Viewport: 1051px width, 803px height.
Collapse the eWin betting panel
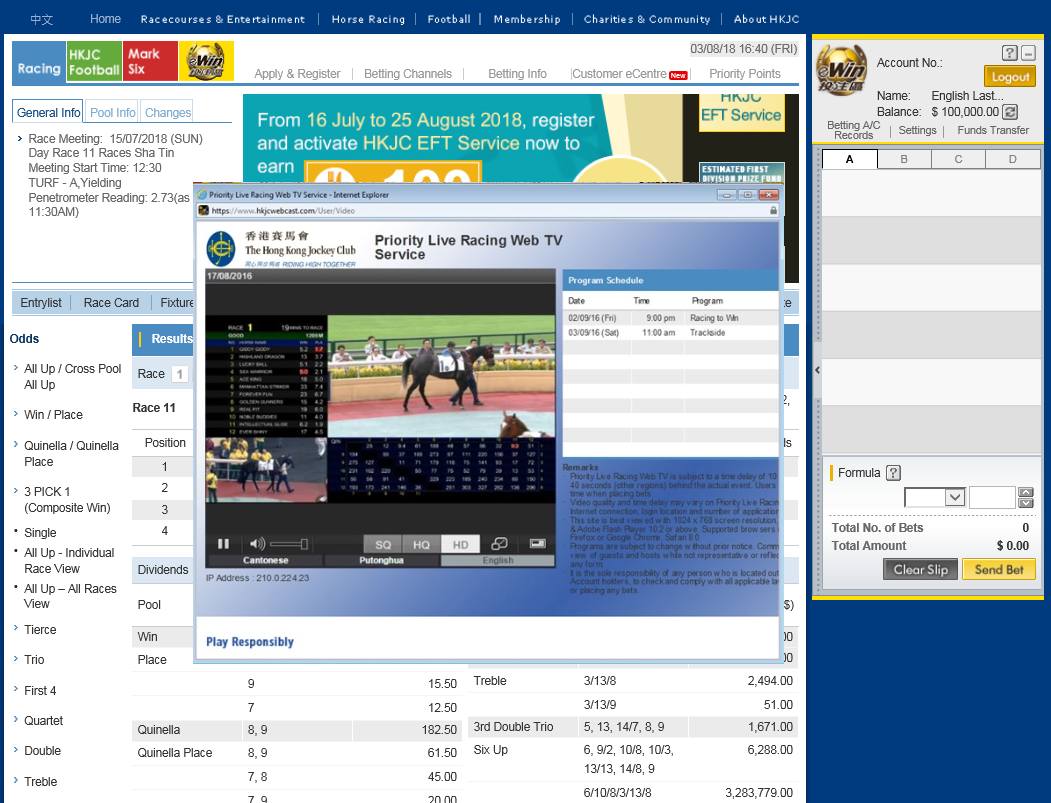click(1028, 53)
